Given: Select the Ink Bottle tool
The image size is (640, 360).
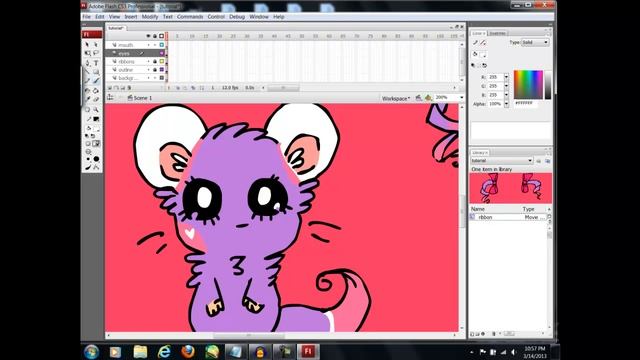Looking at the screenshot, I should tap(87, 91).
